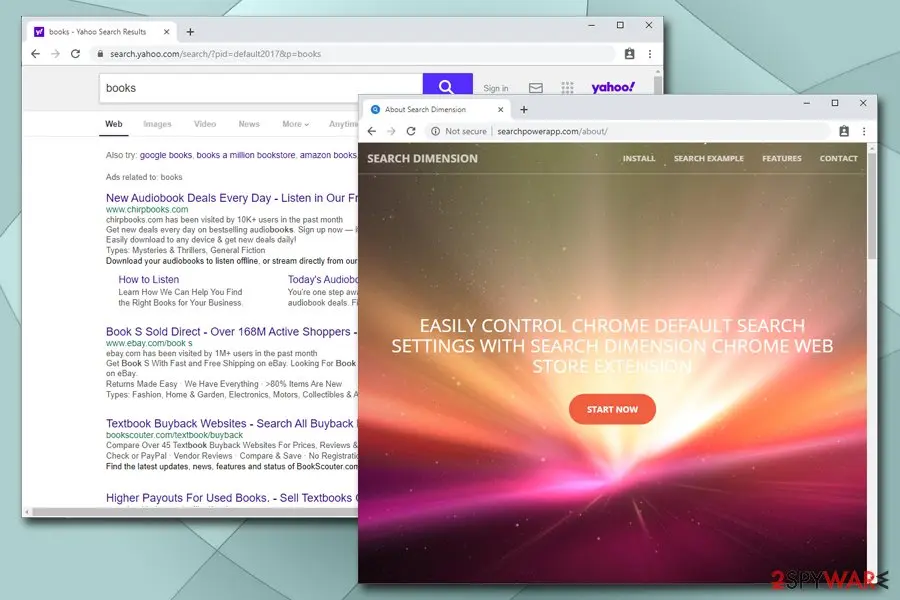The width and height of the screenshot is (900, 600).
Task: Select the Images search tab
Action: point(157,124)
